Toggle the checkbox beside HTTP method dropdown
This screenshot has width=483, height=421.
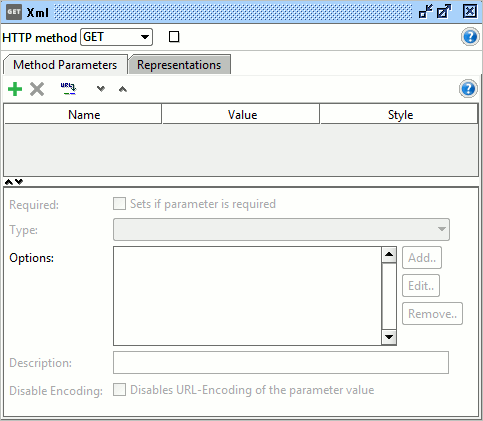click(x=174, y=37)
